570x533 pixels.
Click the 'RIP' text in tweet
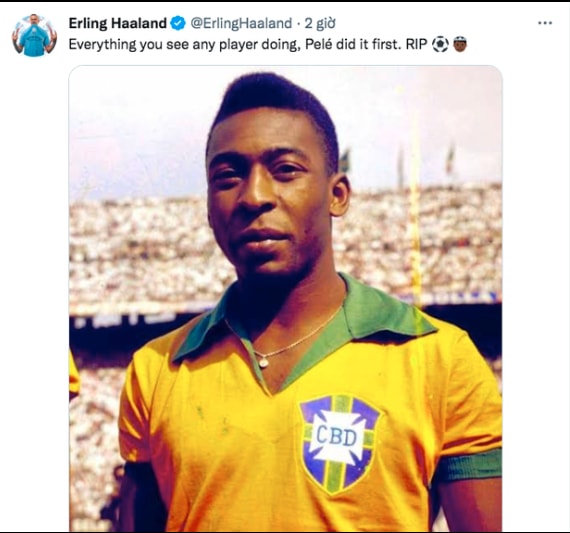[416, 44]
